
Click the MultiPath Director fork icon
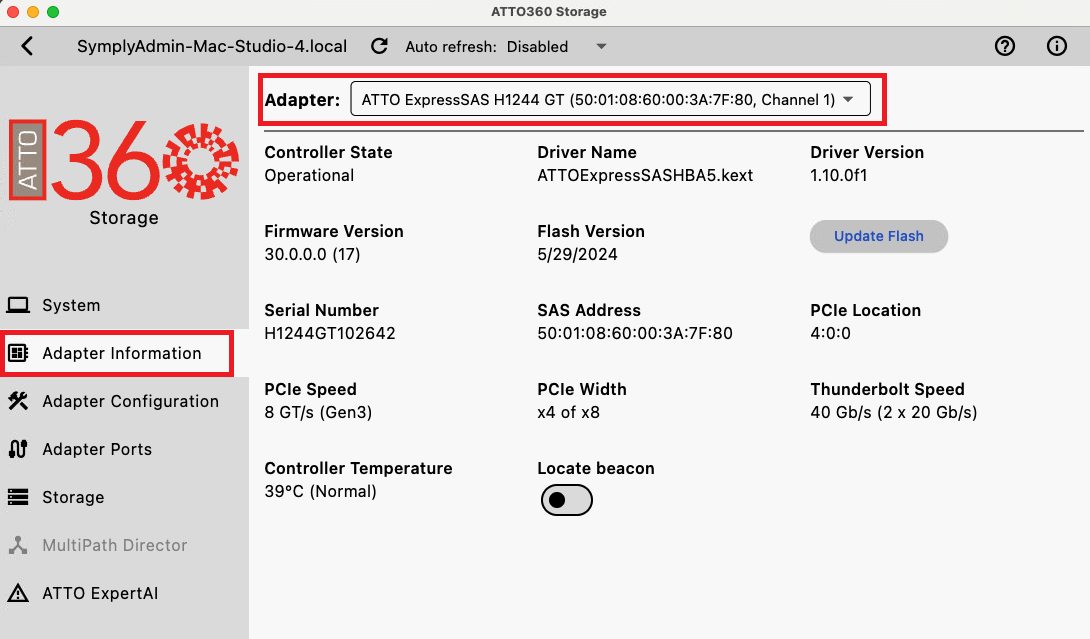18,545
